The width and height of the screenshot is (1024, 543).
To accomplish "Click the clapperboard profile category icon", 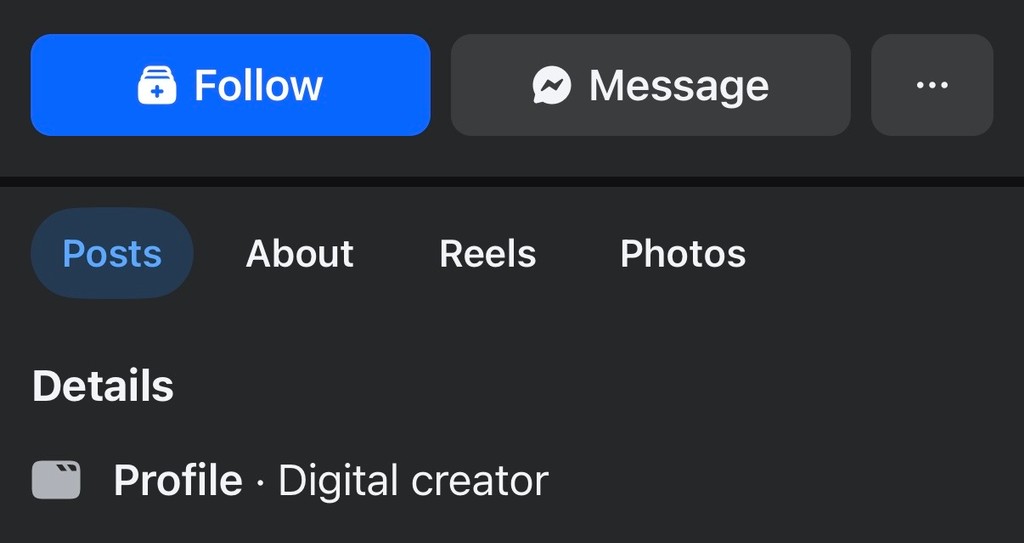I will (x=55, y=480).
